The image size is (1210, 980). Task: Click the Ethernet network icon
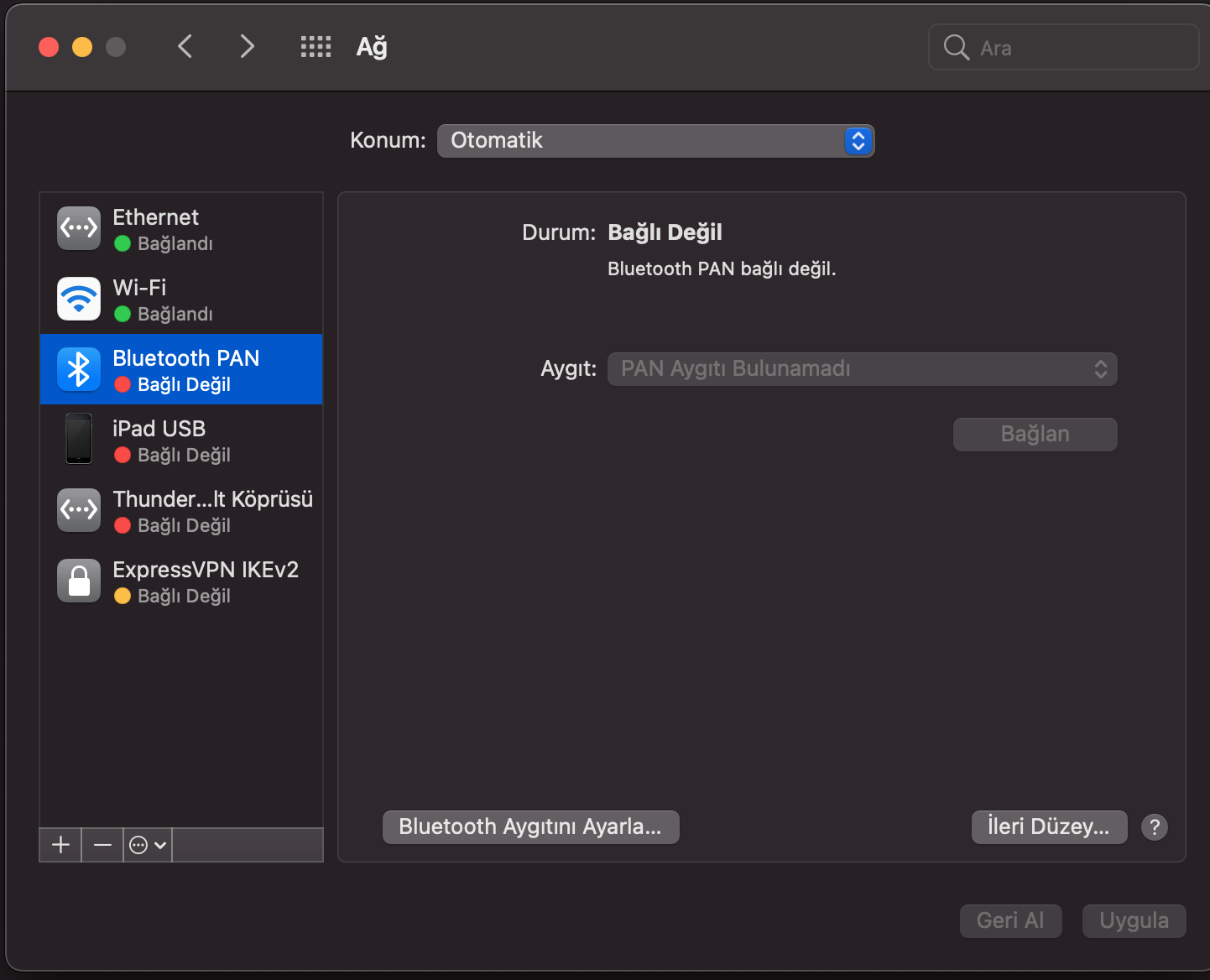tap(79, 228)
